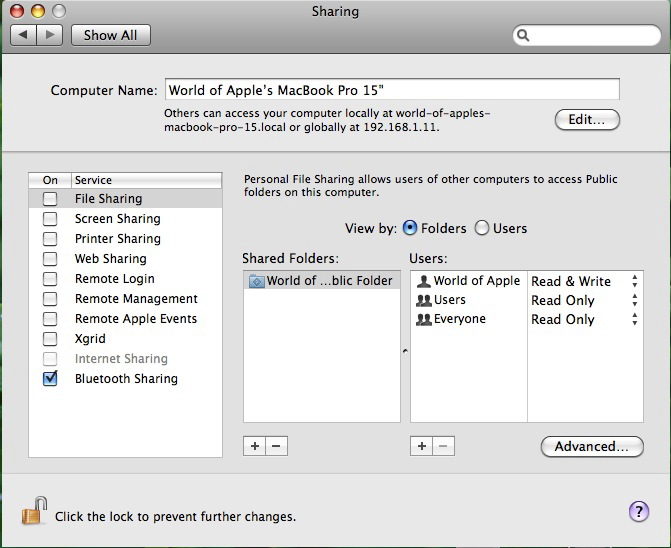Open the Users row Read Only popup

pyautogui.click(x=585, y=300)
